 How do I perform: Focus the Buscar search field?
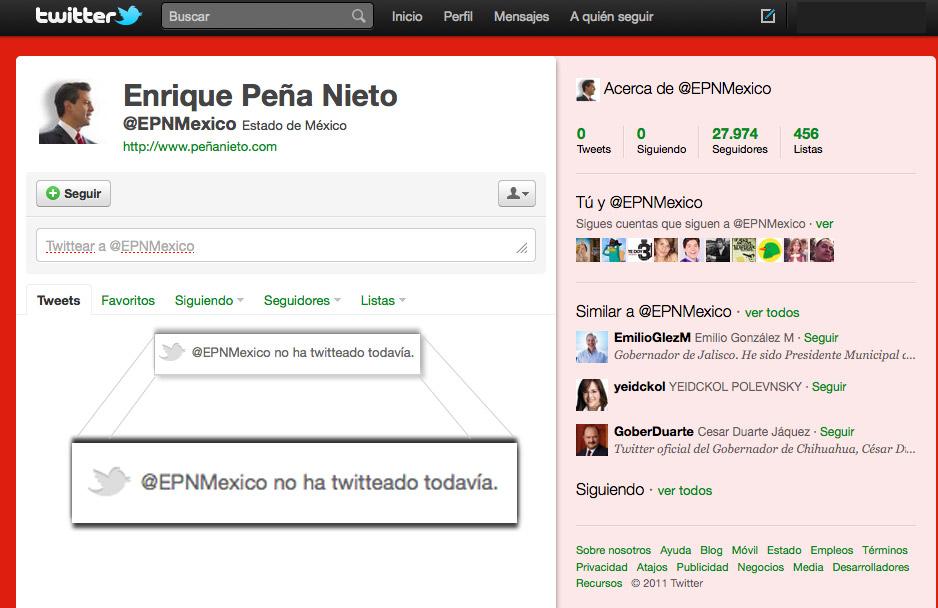click(x=267, y=16)
